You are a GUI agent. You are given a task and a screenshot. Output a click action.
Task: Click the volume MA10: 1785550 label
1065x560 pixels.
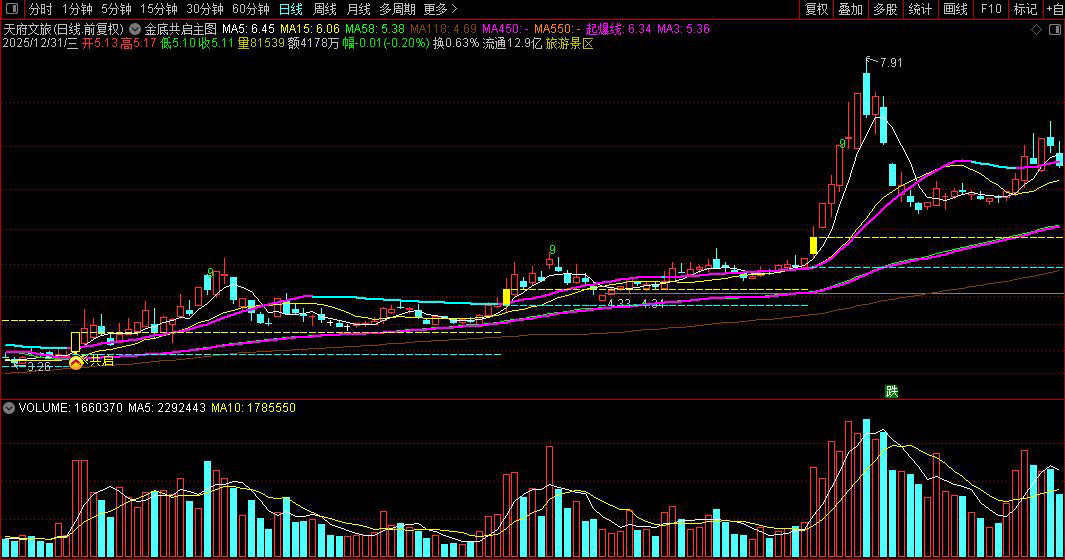253,408
